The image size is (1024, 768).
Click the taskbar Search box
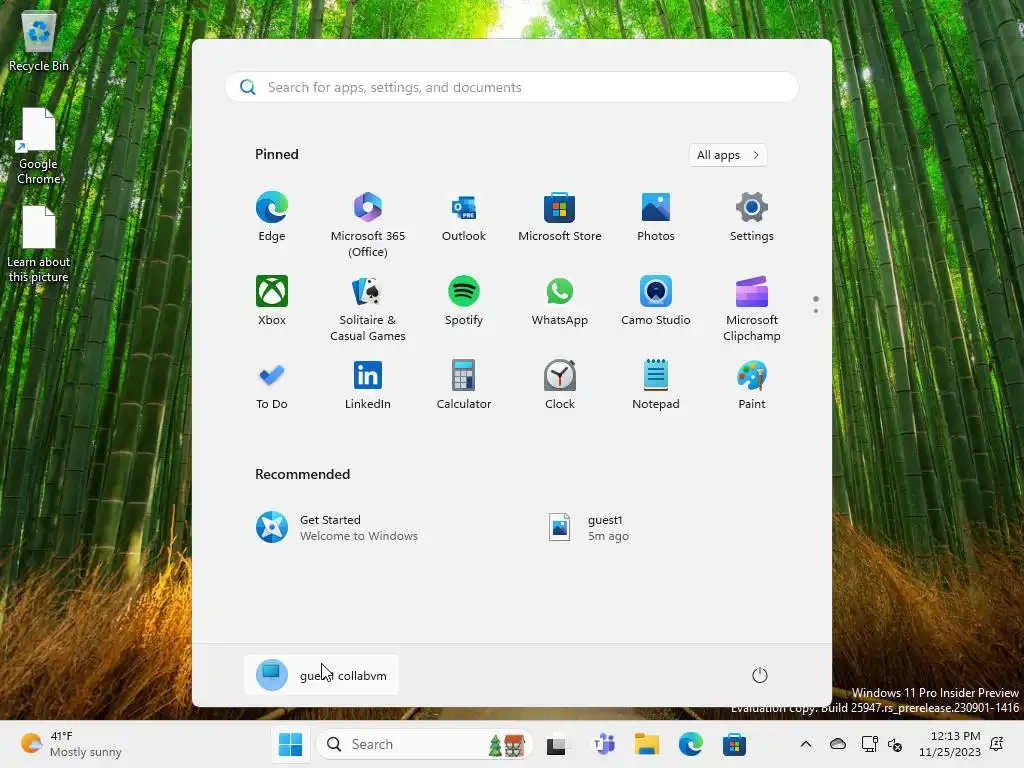pyautogui.click(x=424, y=744)
